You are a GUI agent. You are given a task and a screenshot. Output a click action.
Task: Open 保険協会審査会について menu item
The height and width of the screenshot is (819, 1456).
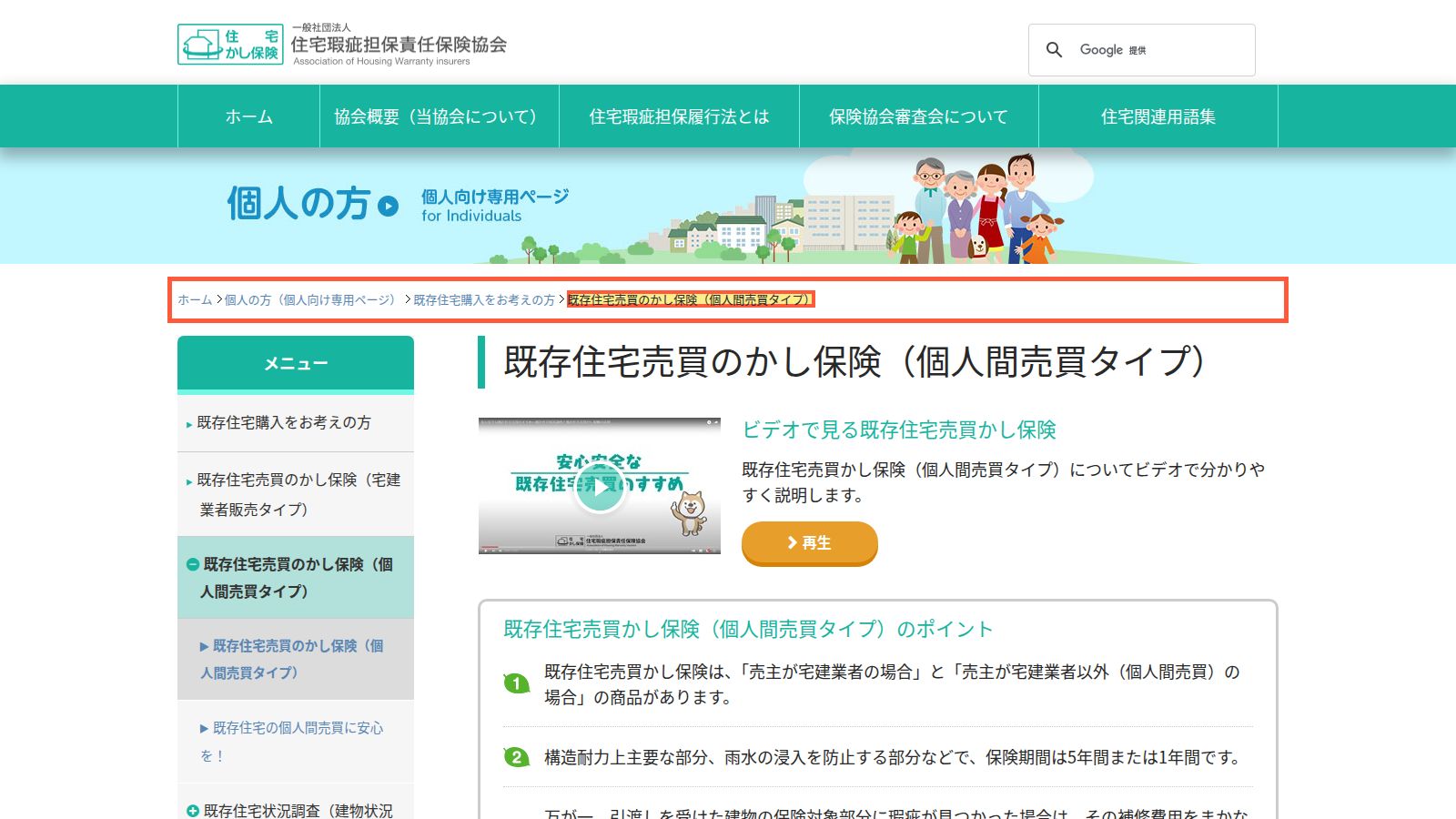click(x=919, y=116)
